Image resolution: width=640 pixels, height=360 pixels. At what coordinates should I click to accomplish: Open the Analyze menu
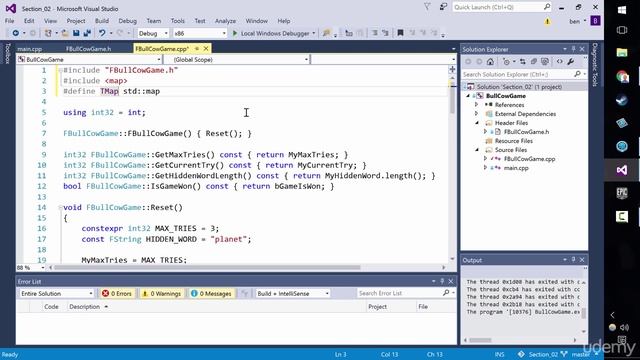click(225, 21)
